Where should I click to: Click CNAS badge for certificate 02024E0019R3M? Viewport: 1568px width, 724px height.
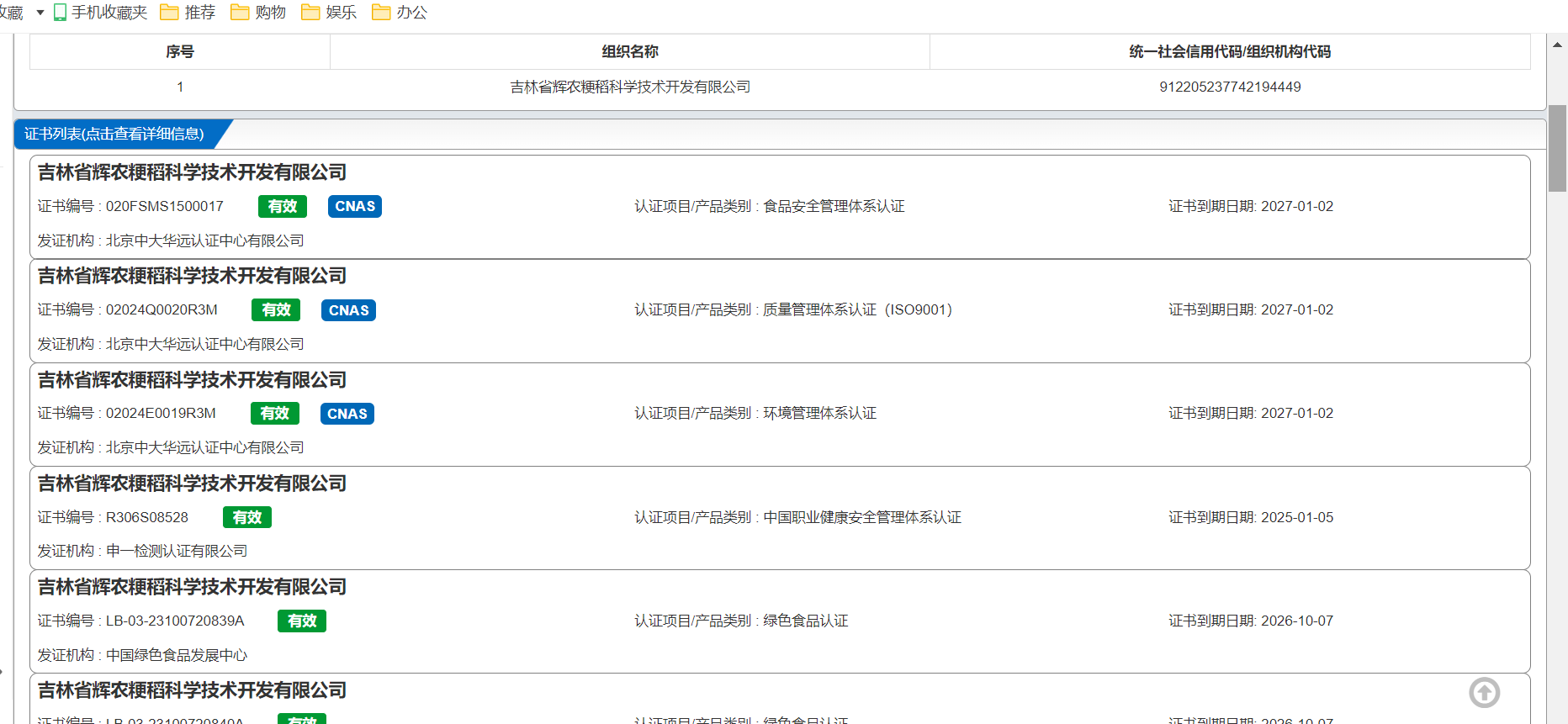[x=347, y=414]
